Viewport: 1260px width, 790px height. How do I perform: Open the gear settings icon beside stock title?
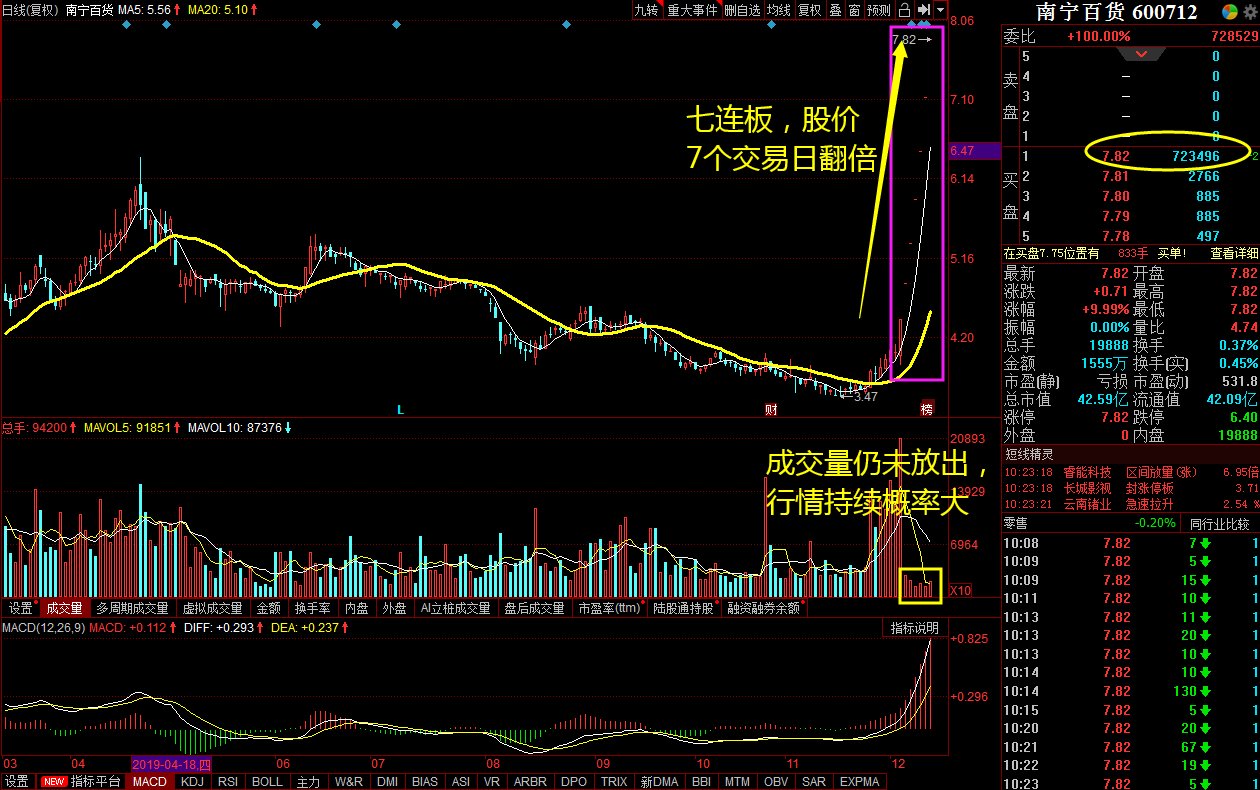pyautogui.click(x=1251, y=12)
